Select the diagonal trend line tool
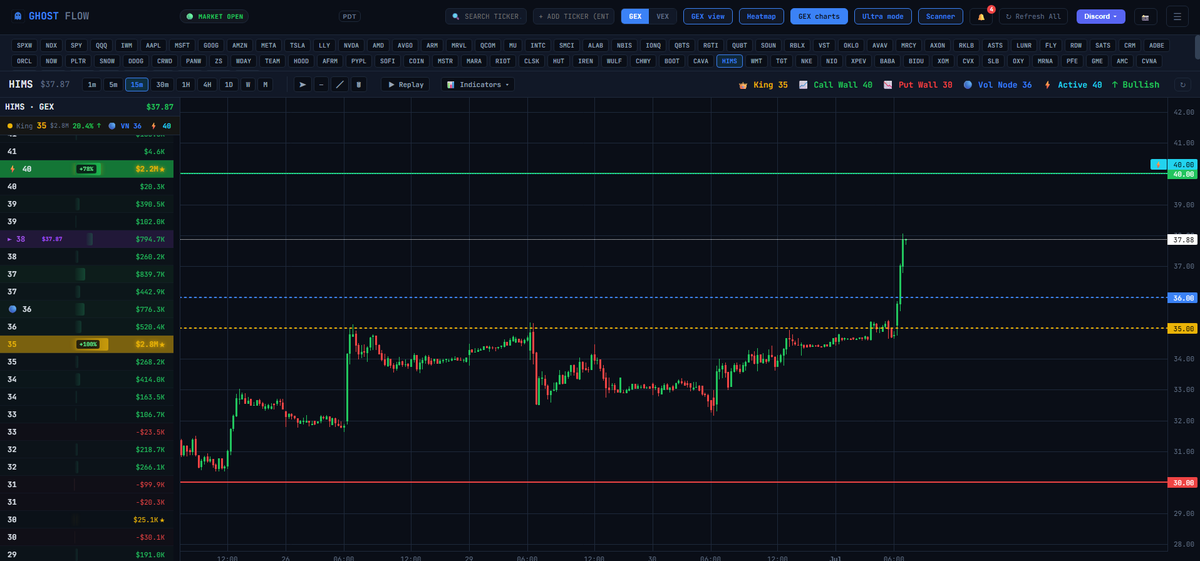The width and height of the screenshot is (1200, 561). [340, 85]
